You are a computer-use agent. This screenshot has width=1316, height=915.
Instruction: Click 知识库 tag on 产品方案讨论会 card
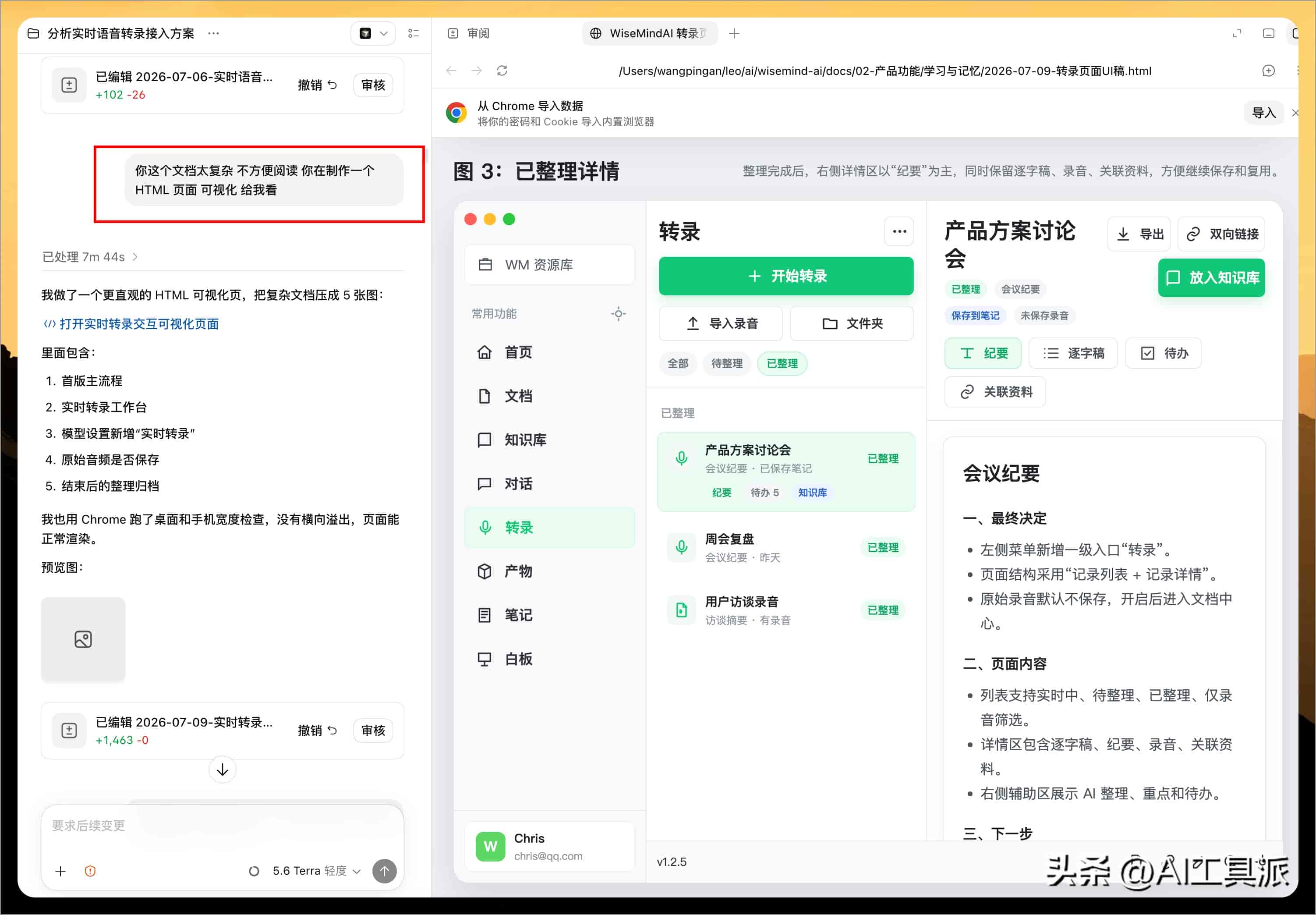(x=812, y=493)
